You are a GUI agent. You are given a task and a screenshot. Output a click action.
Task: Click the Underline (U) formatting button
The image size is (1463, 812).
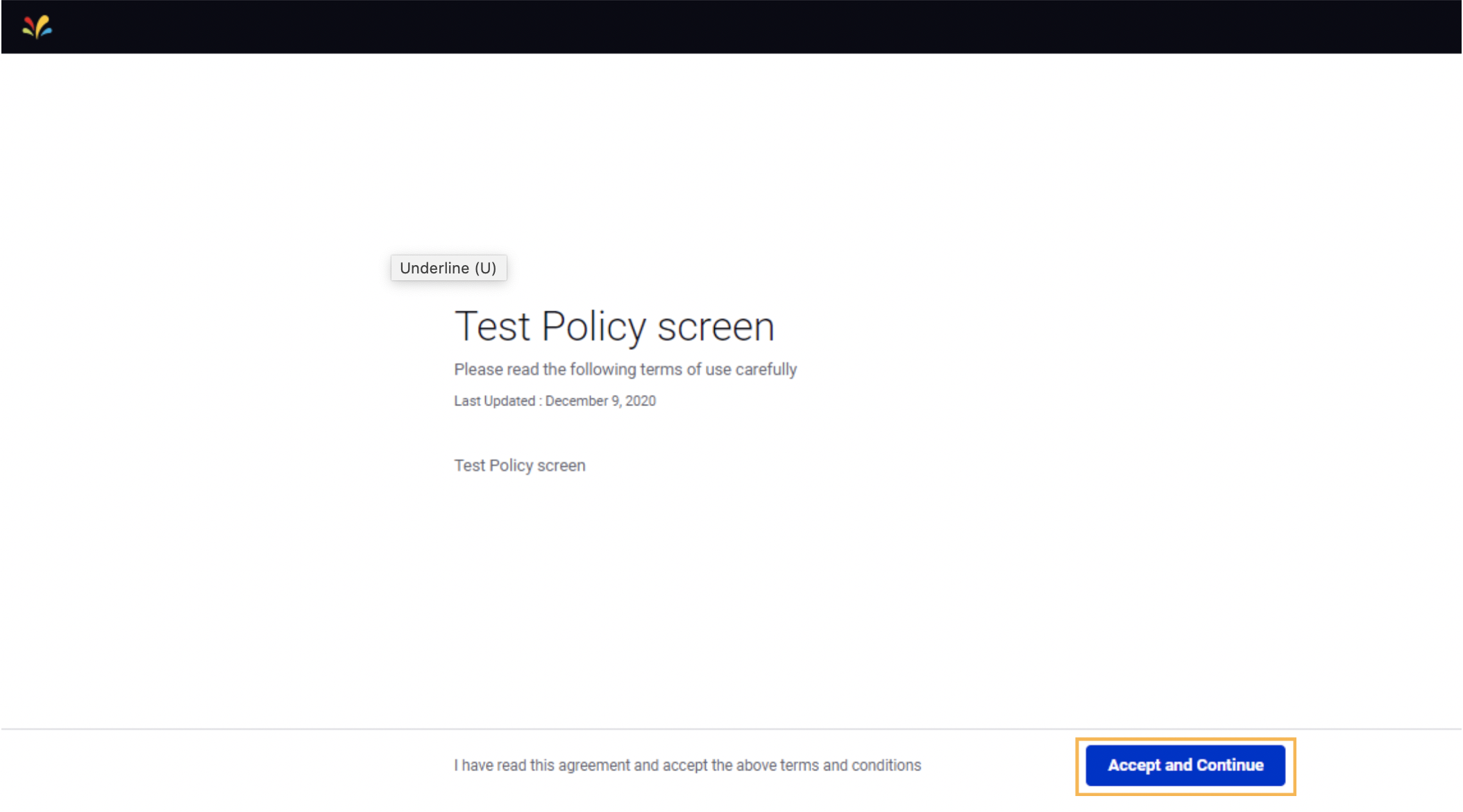448,267
